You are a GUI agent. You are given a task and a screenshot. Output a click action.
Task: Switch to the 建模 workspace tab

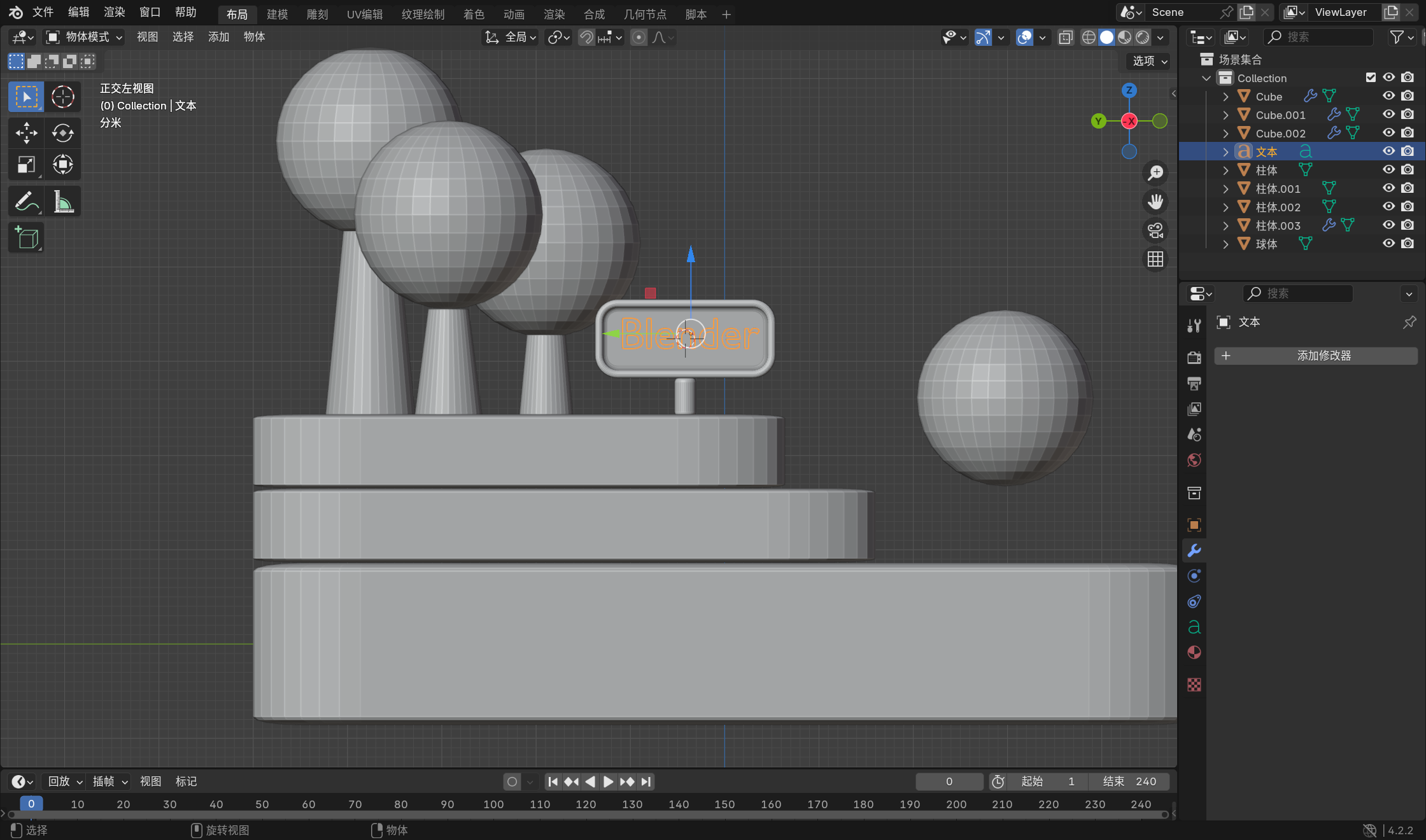coord(277,14)
